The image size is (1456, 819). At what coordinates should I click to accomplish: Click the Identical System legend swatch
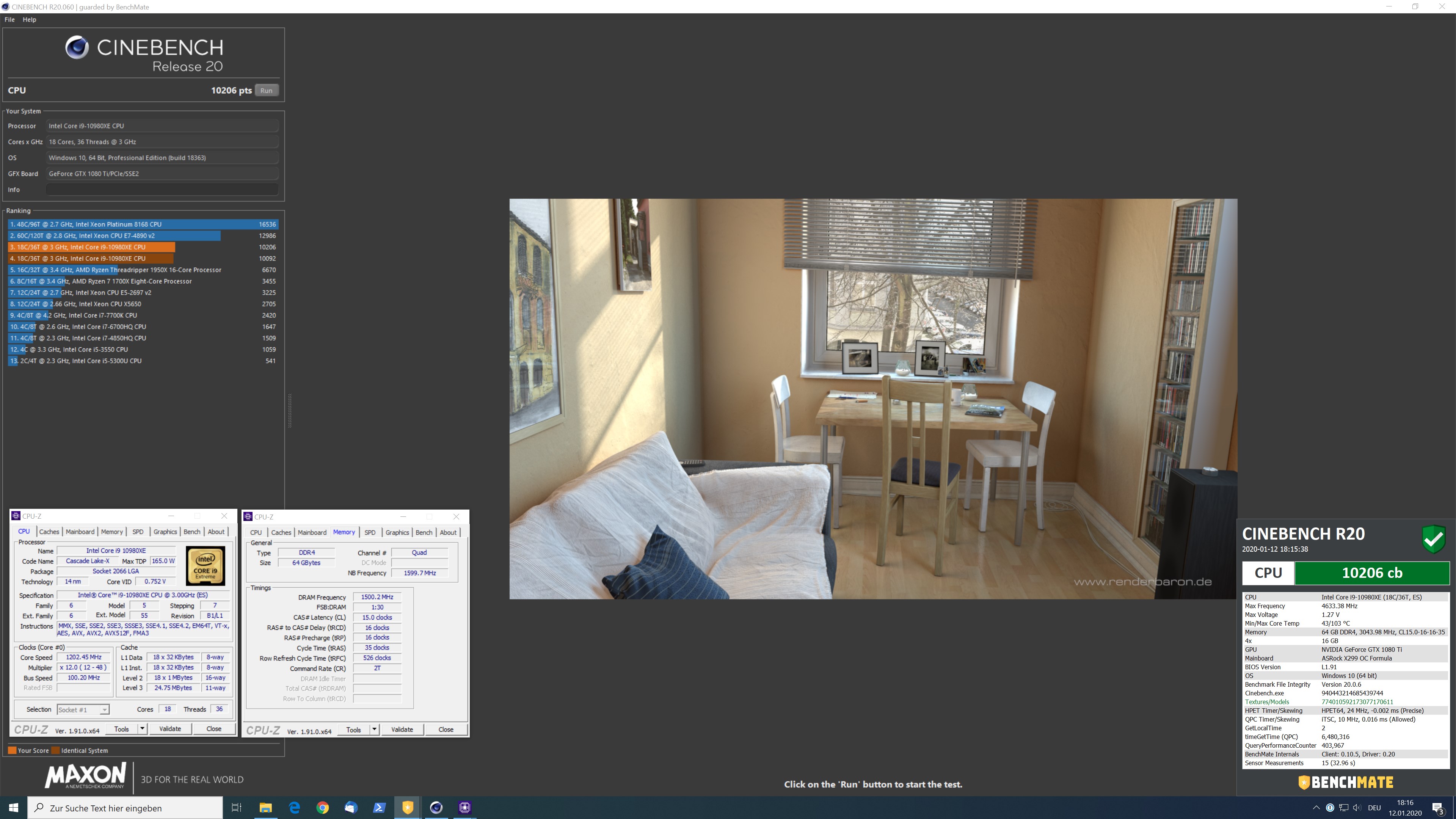point(55,751)
